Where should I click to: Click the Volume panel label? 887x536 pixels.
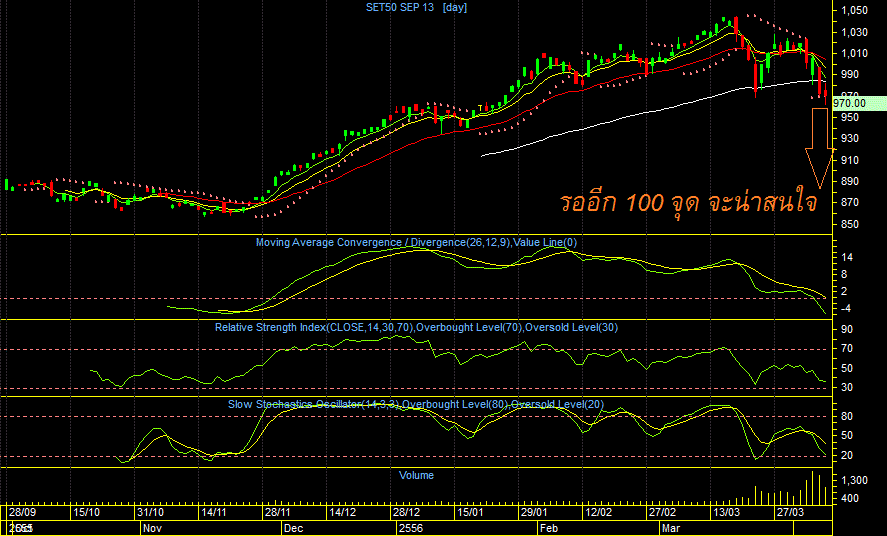(x=416, y=476)
